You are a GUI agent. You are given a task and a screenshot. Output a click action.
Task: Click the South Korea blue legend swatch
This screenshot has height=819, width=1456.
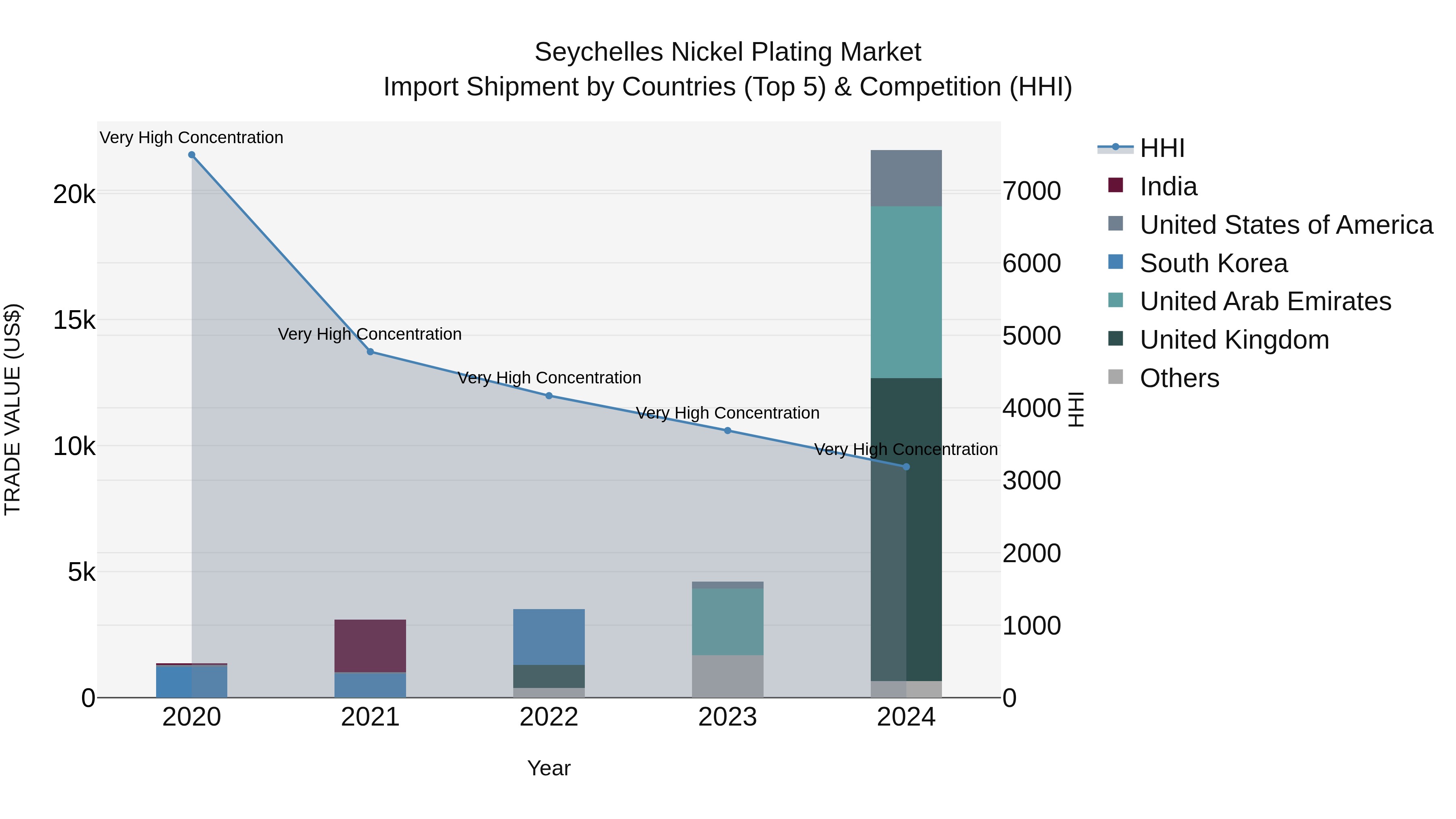click(1116, 262)
